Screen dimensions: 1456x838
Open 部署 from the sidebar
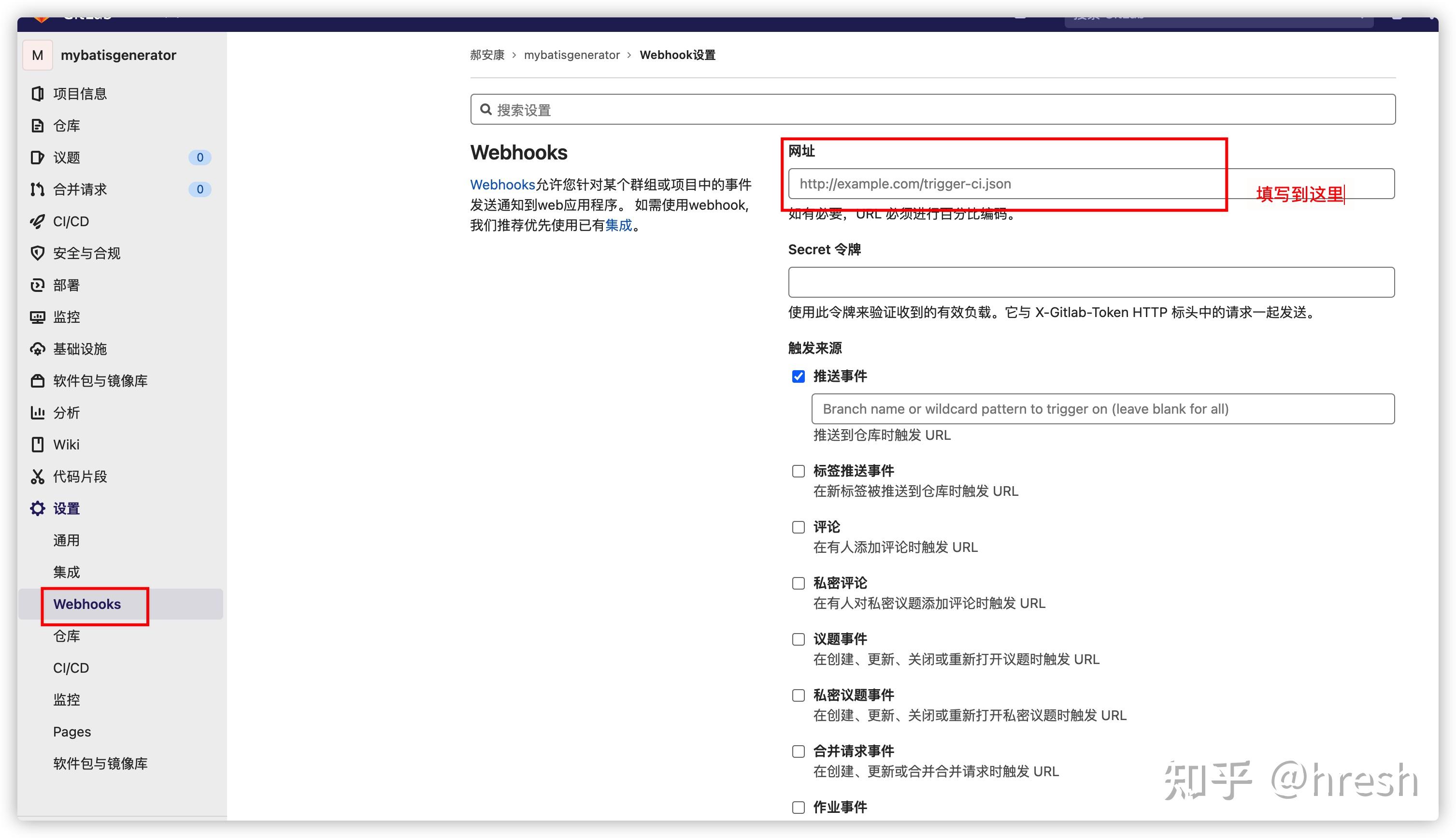tap(37, 285)
